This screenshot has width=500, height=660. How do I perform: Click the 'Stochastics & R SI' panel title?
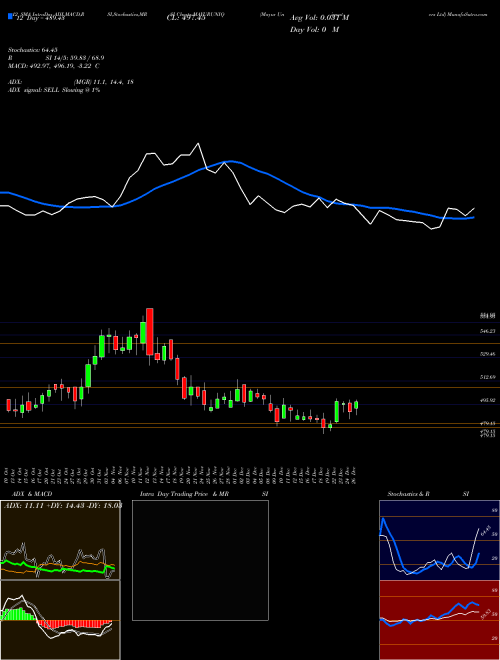pos(428,494)
